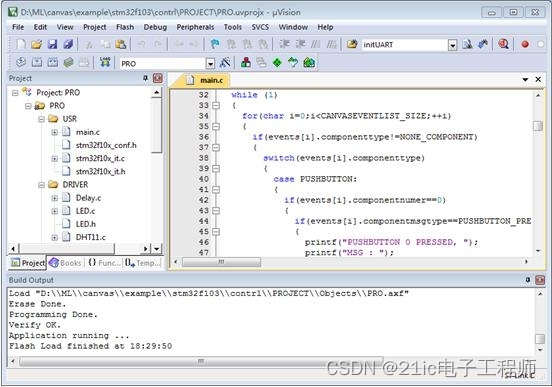Screen dimensions: 552x387
Task: Collapse code fold at line 33
Action: [216, 105]
